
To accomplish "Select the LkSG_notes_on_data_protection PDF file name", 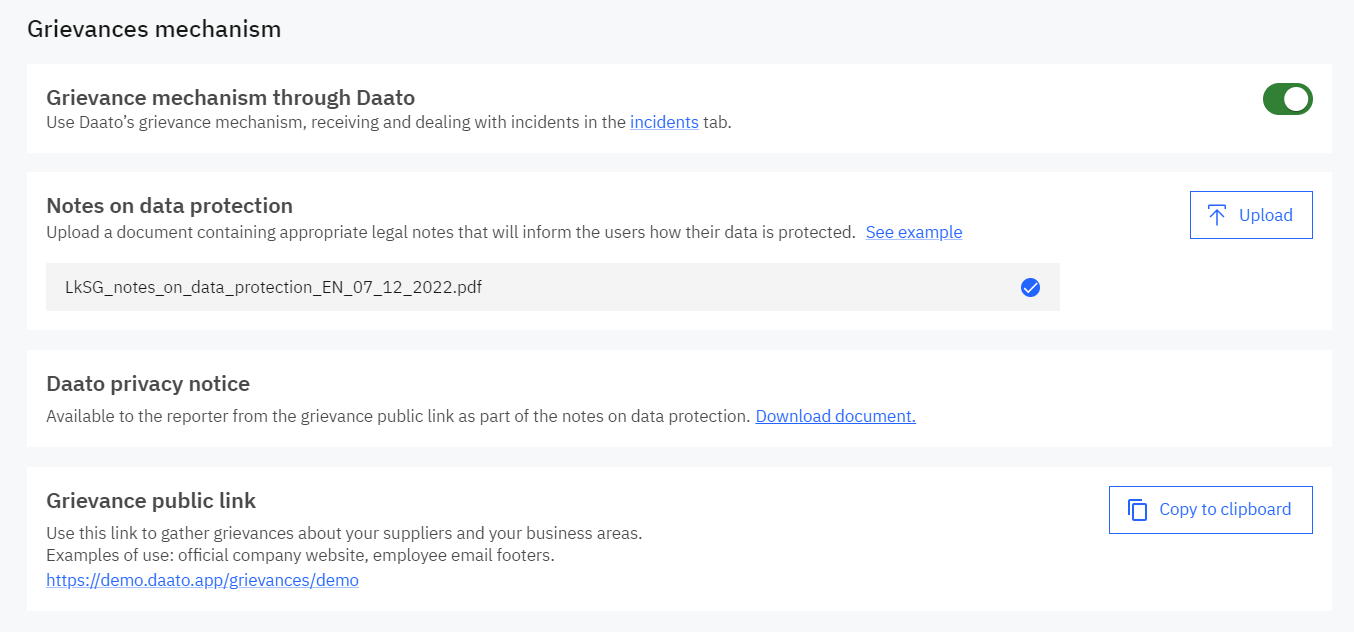I will click(x=275, y=287).
